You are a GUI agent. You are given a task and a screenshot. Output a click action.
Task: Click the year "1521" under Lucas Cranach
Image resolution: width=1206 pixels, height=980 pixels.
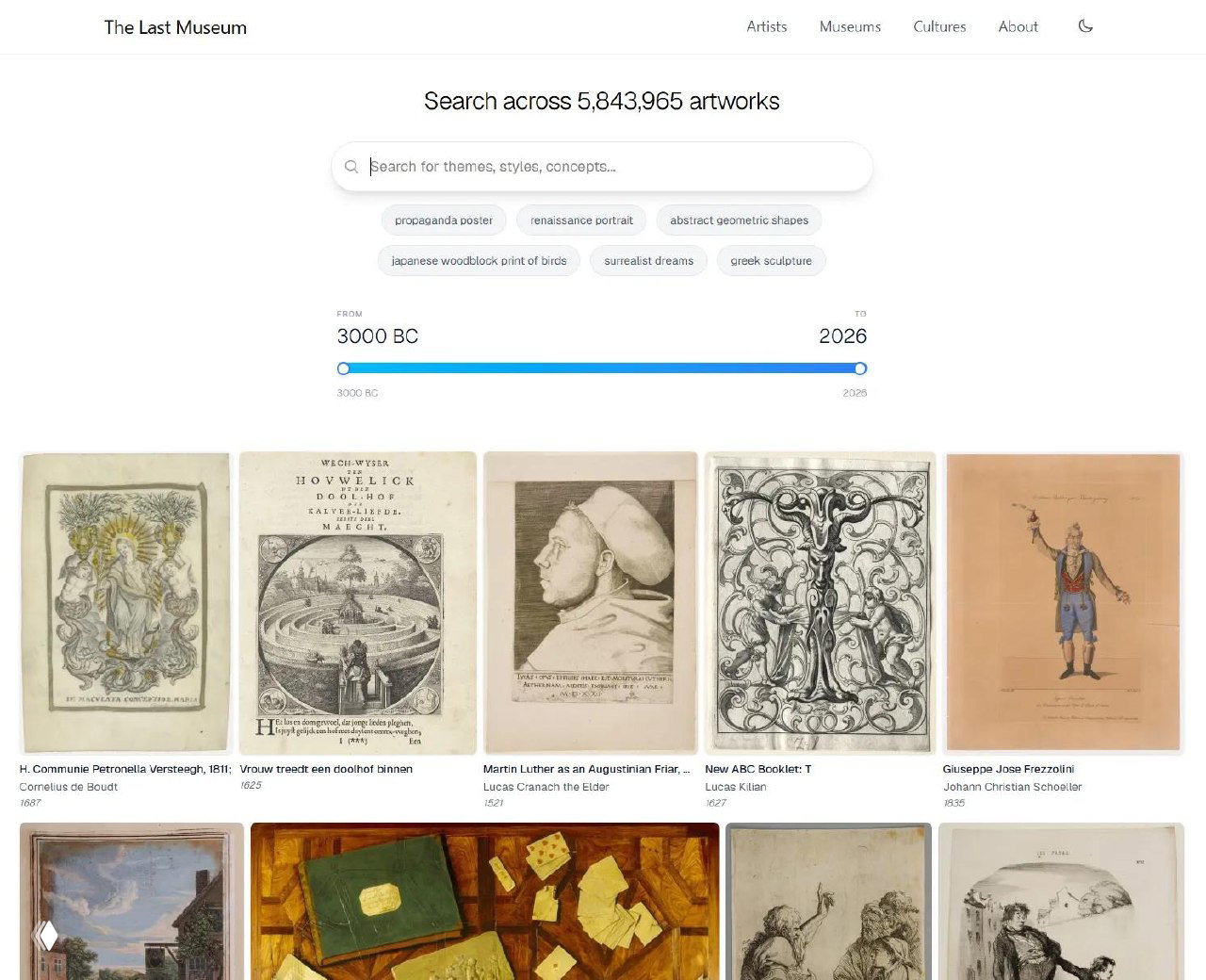494,803
